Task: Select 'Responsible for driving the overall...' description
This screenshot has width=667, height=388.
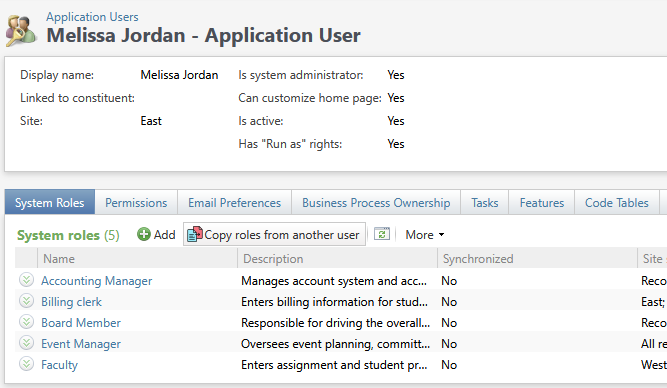Action: (x=335, y=322)
